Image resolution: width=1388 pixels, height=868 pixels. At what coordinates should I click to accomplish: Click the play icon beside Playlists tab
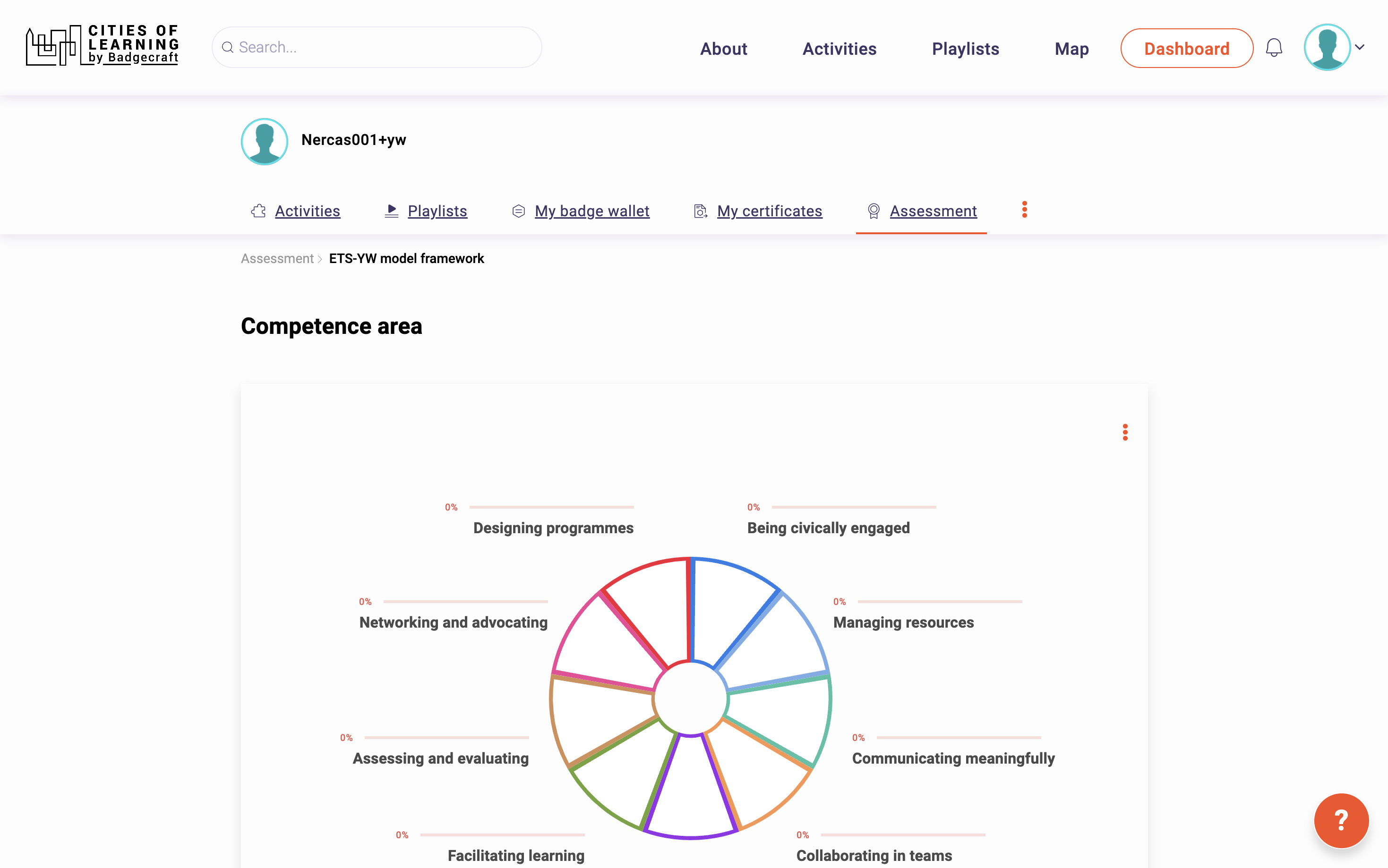[392, 211]
